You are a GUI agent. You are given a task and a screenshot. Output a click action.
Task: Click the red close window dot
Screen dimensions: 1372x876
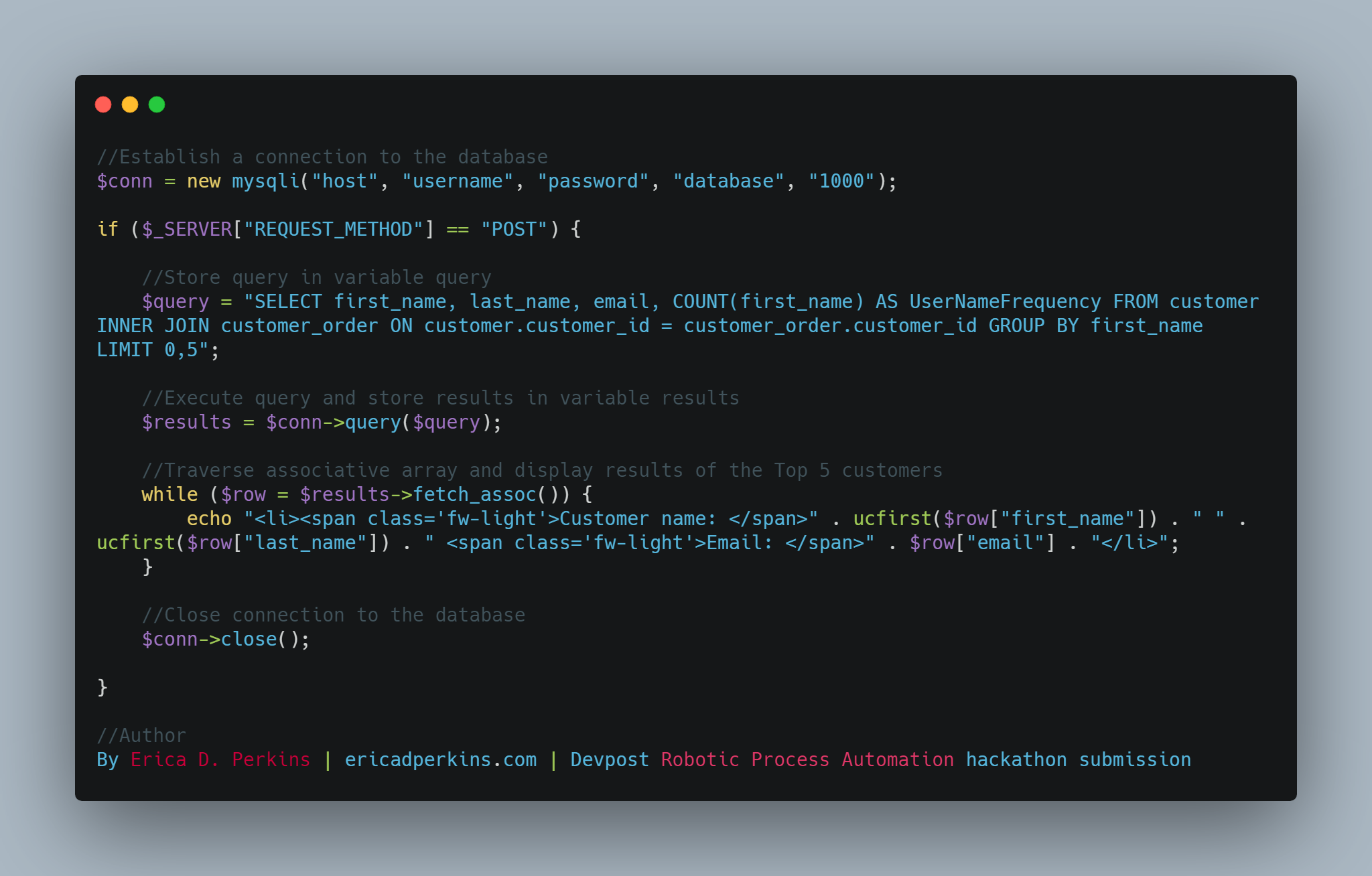(x=103, y=104)
